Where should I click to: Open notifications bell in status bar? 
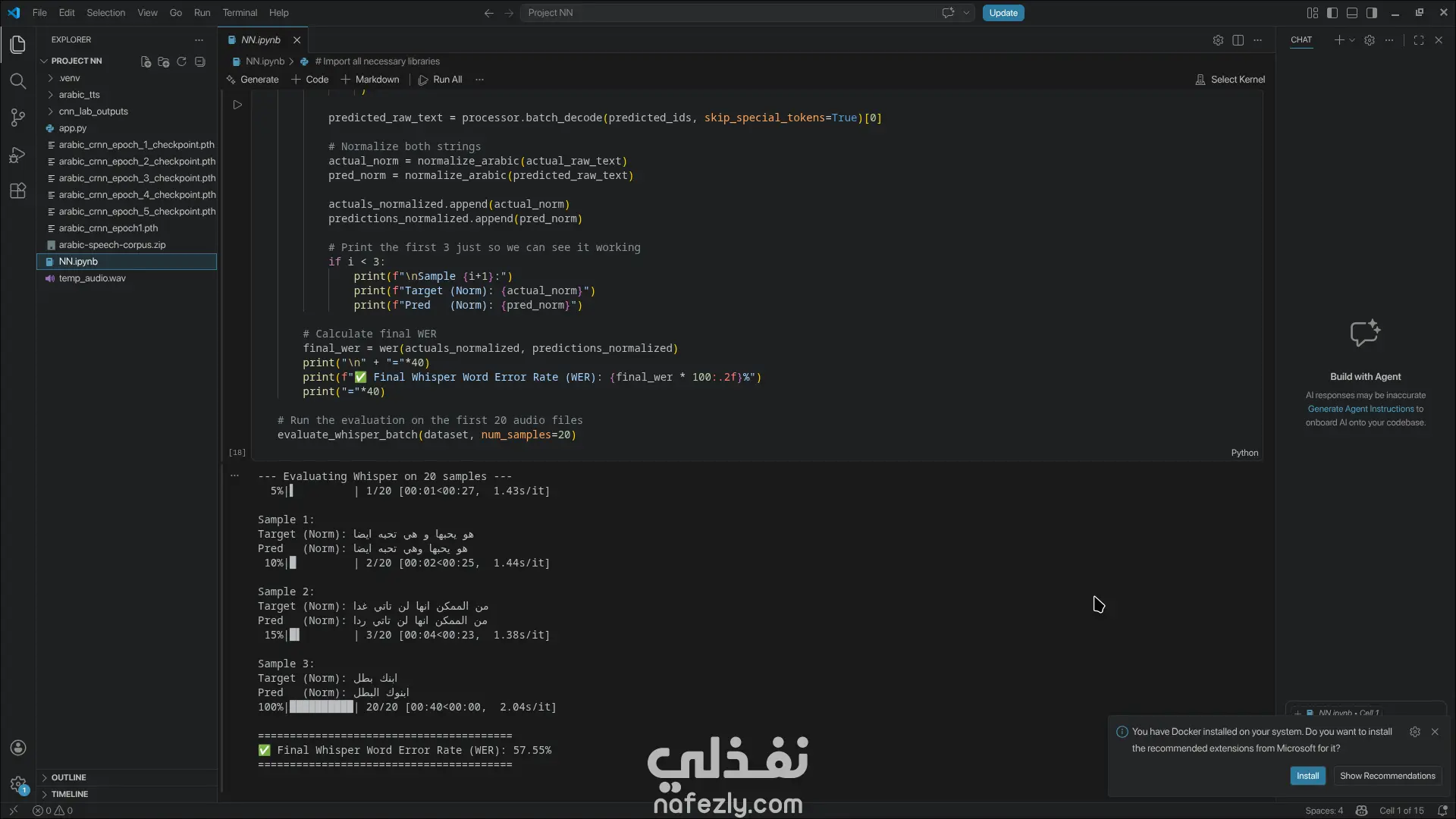point(1442,811)
